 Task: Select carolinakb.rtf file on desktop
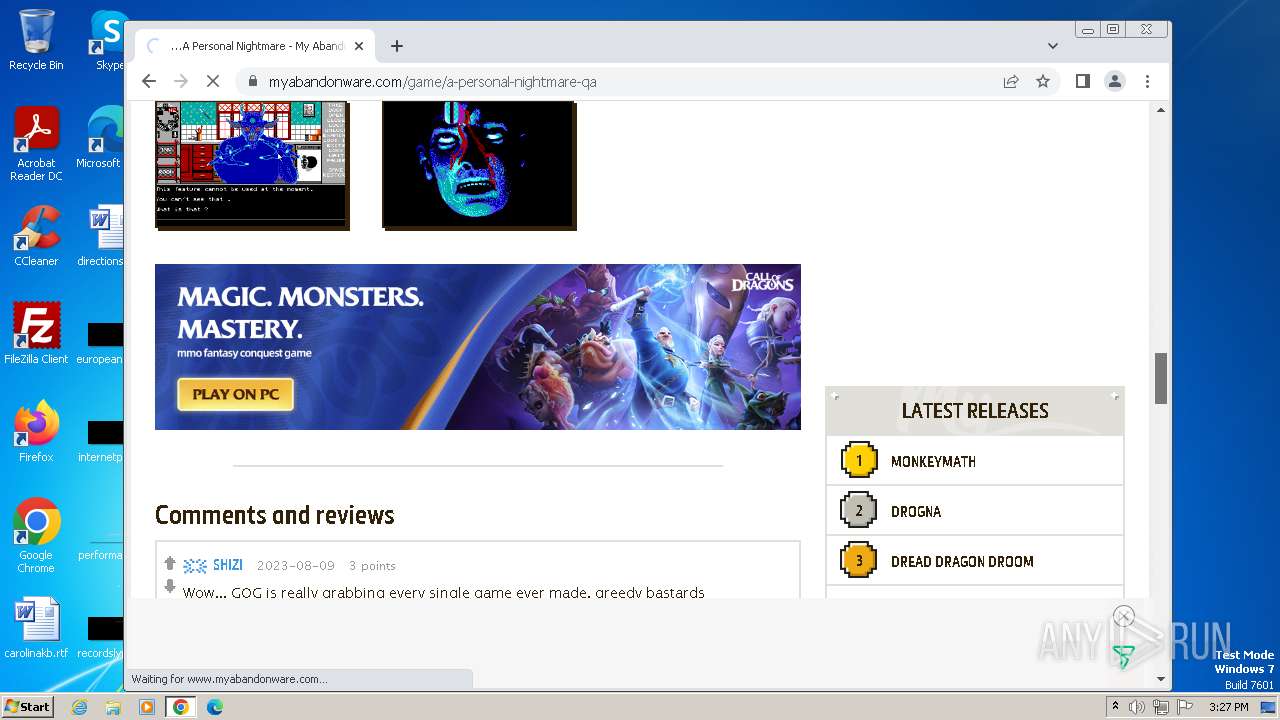click(36, 628)
